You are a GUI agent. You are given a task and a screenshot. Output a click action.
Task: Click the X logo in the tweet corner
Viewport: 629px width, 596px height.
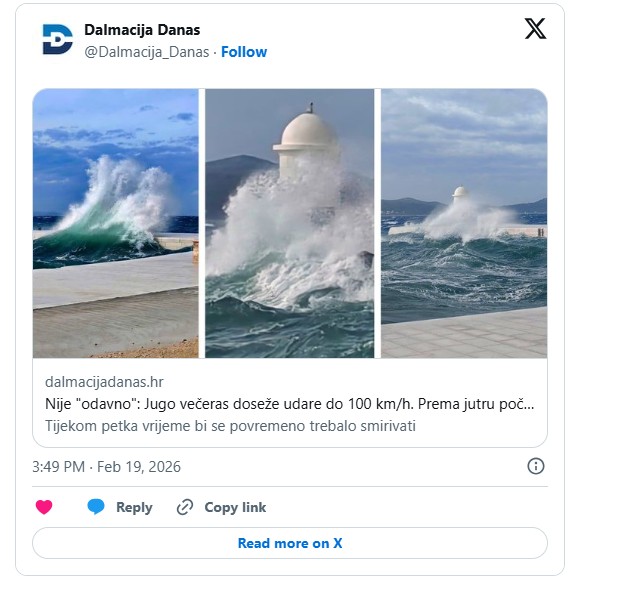pyautogui.click(x=535, y=30)
